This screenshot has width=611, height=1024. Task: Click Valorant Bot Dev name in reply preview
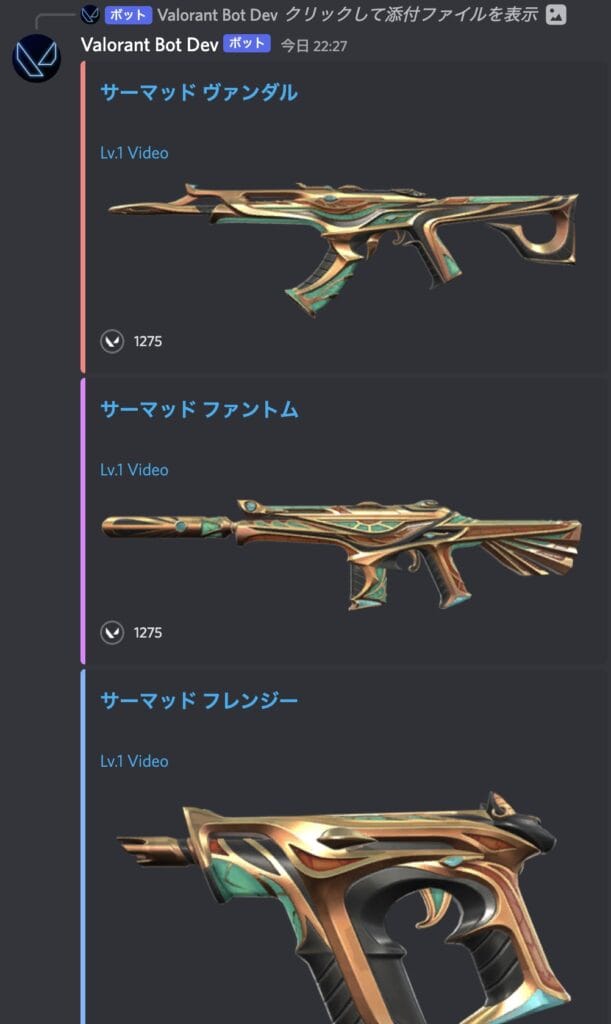217,14
